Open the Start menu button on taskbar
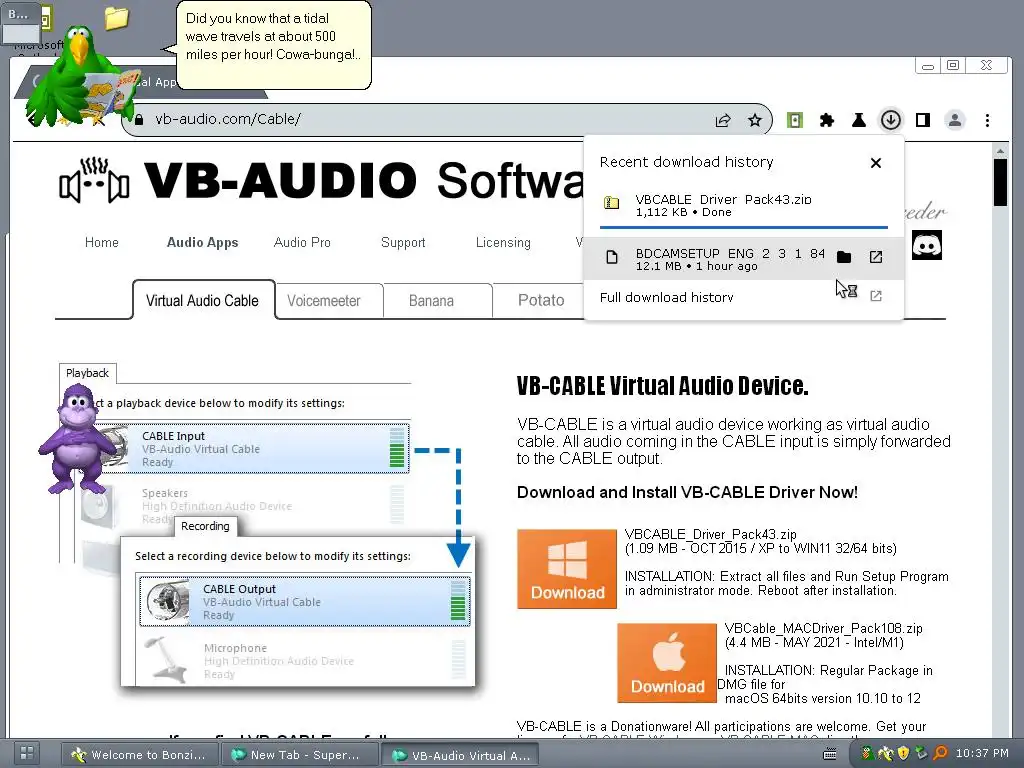This screenshot has height=768, width=1024. (27, 753)
